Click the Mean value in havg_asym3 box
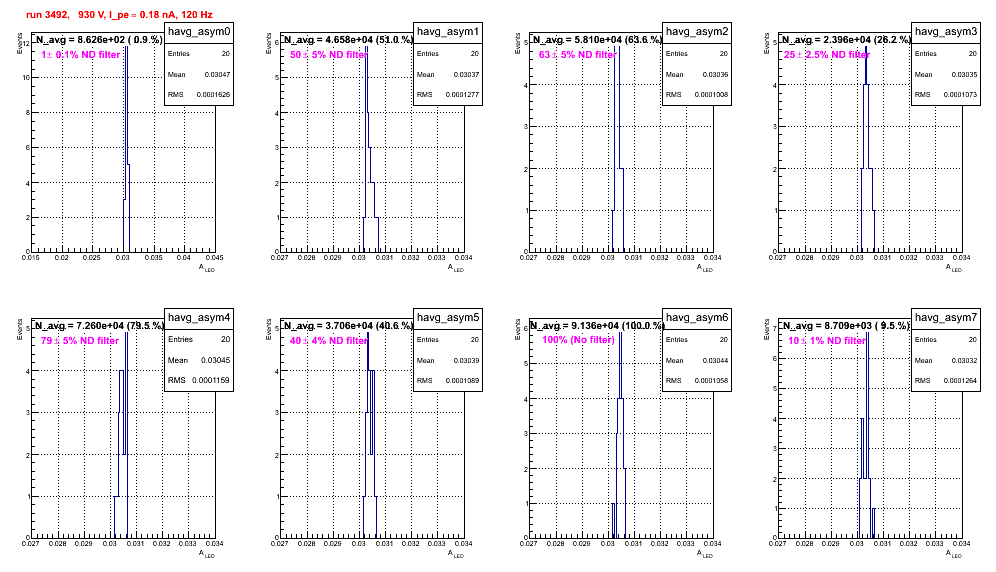Image resolution: width=996 pixels, height=572 pixels. (x=964, y=74)
